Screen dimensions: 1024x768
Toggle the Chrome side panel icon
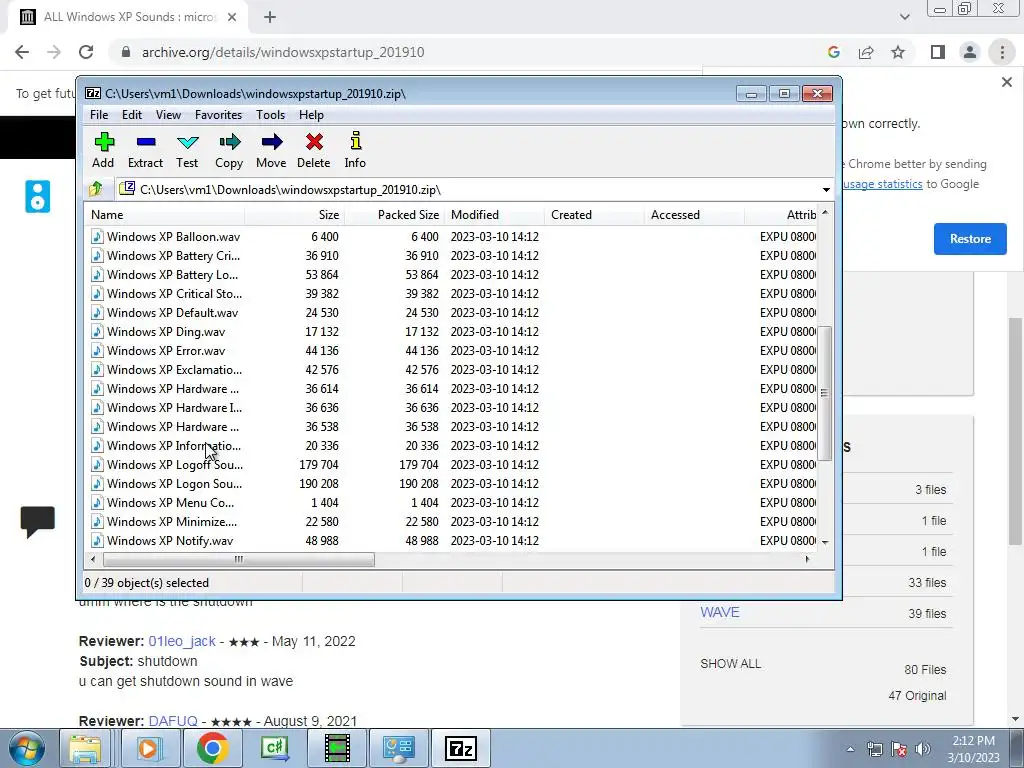coord(938,52)
